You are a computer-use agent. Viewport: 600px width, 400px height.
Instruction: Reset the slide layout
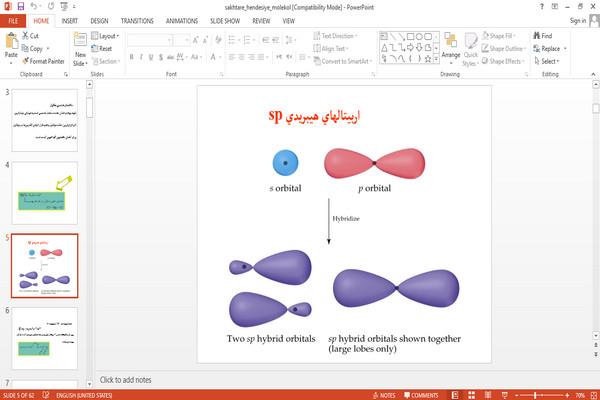pyautogui.click(x=102, y=49)
